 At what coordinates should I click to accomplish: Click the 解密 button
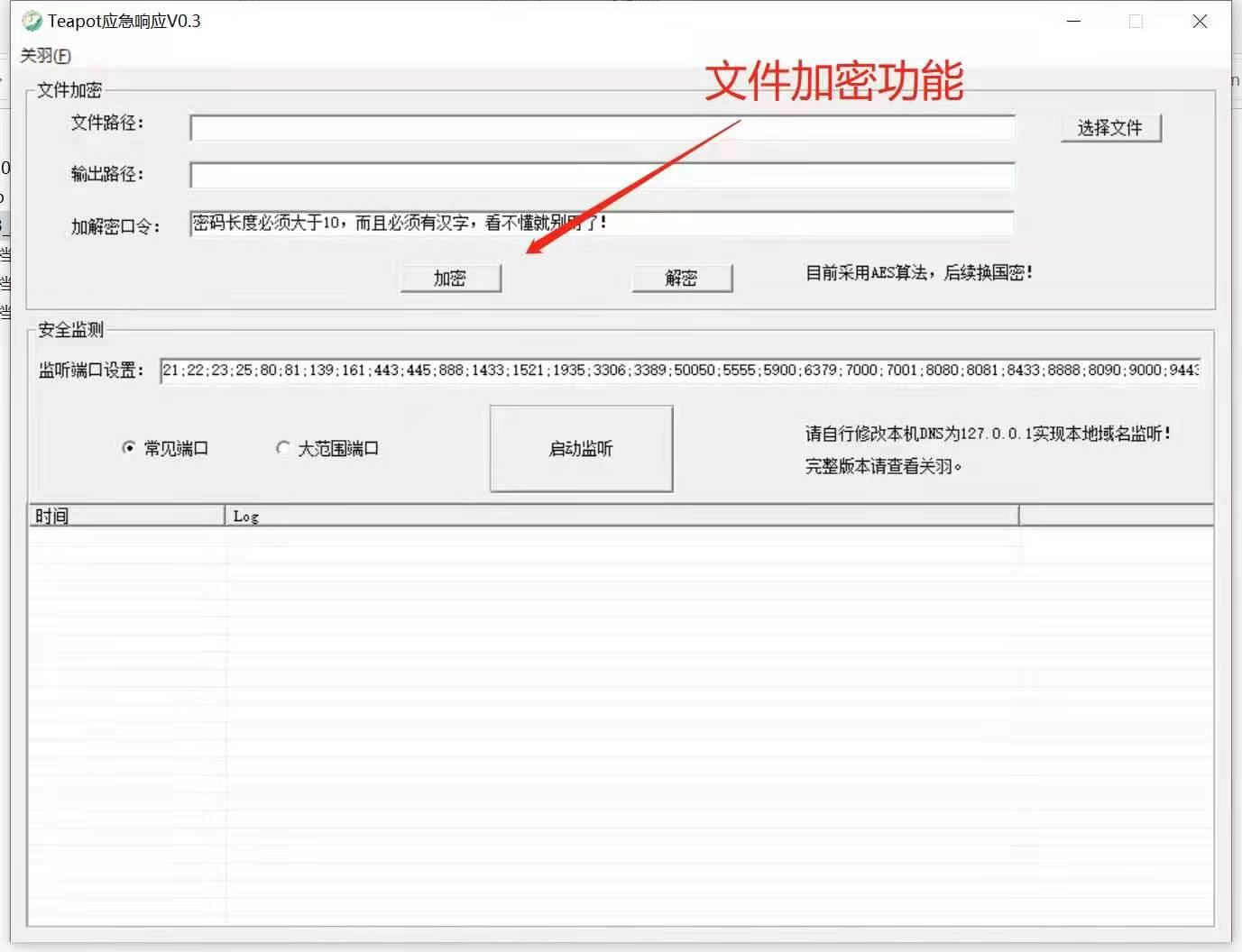click(681, 278)
